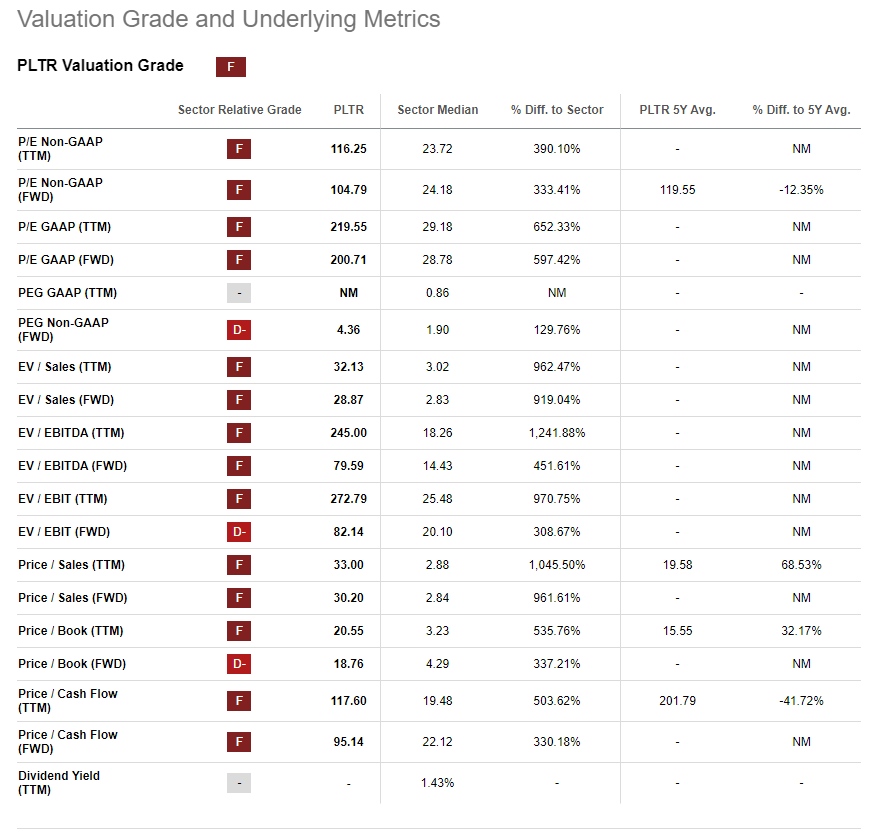Click the 245.00 EV / EBITDA (TTM) value
Screen dimensions: 874x834
pyautogui.click(x=349, y=433)
